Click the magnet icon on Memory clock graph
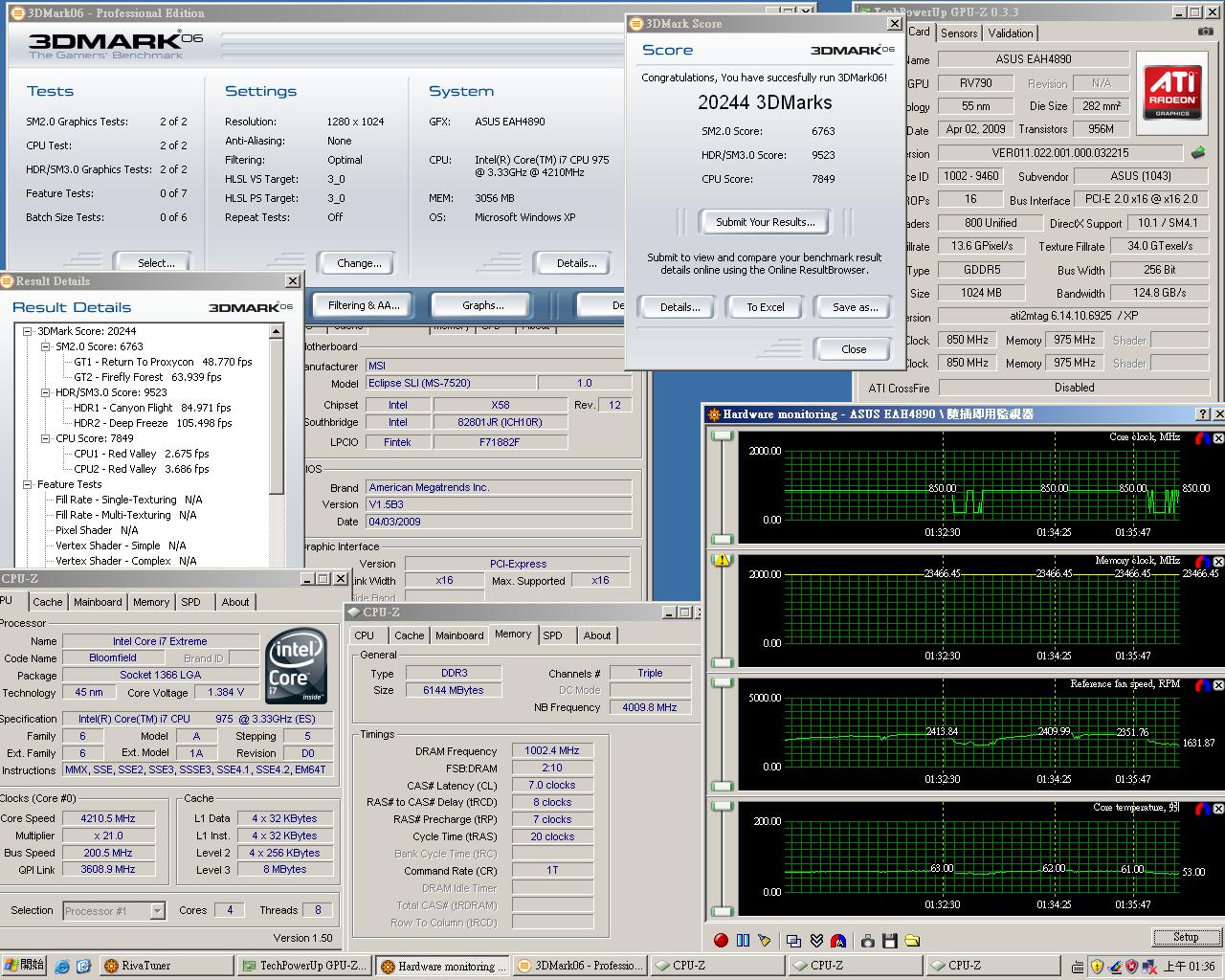The height and width of the screenshot is (980, 1225). pyautogui.click(x=1202, y=561)
